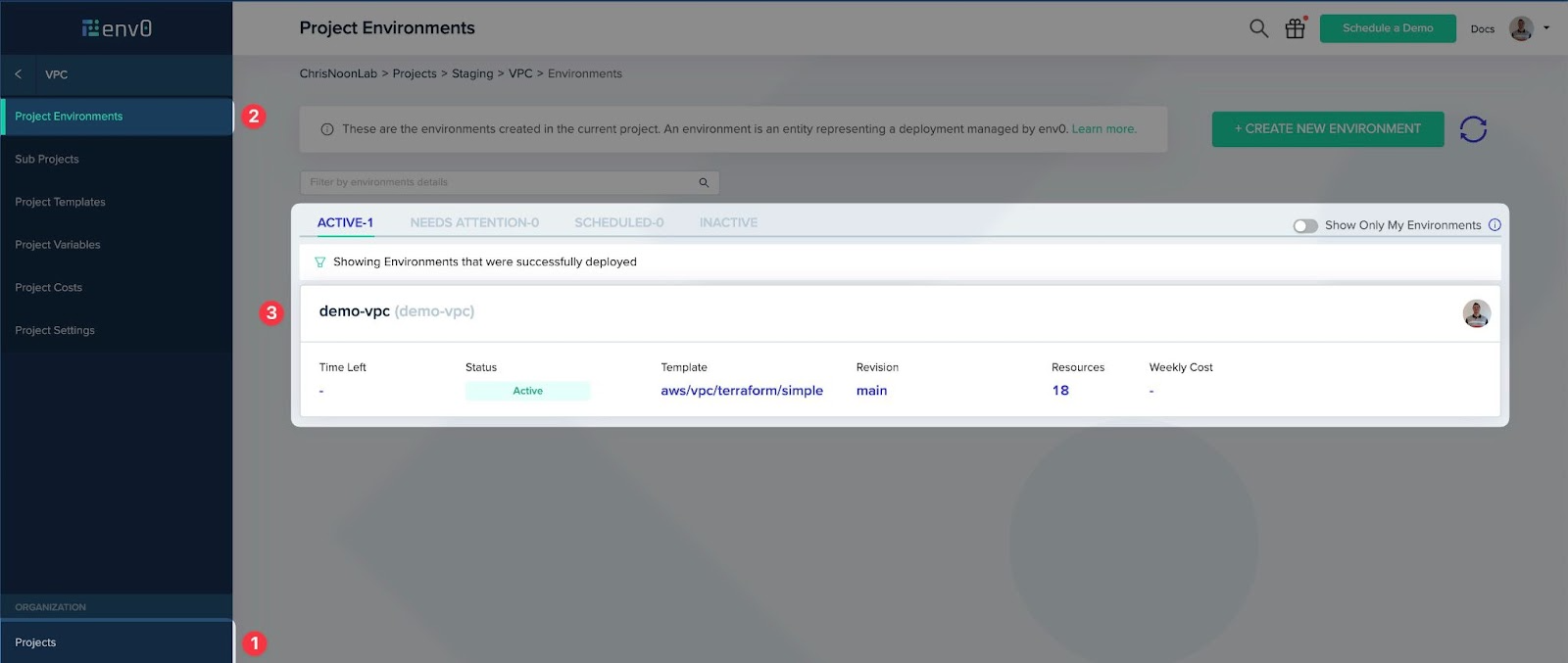1568x663 pixels.
Task: Click the Filter by environments details field
Action: (500, 183)
